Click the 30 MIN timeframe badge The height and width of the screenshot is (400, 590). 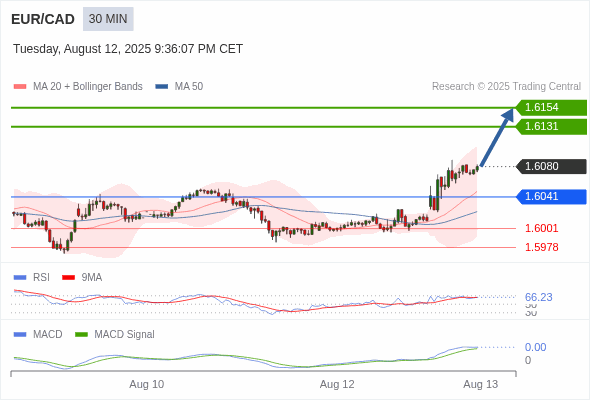108,19
